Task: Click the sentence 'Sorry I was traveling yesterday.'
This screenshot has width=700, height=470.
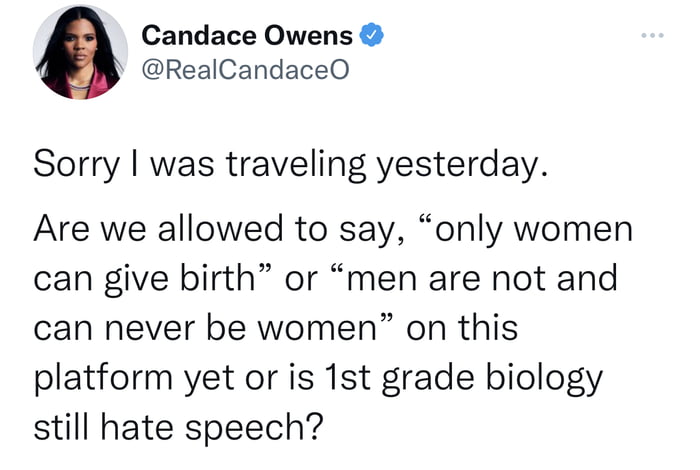Action: coord(291,164)
